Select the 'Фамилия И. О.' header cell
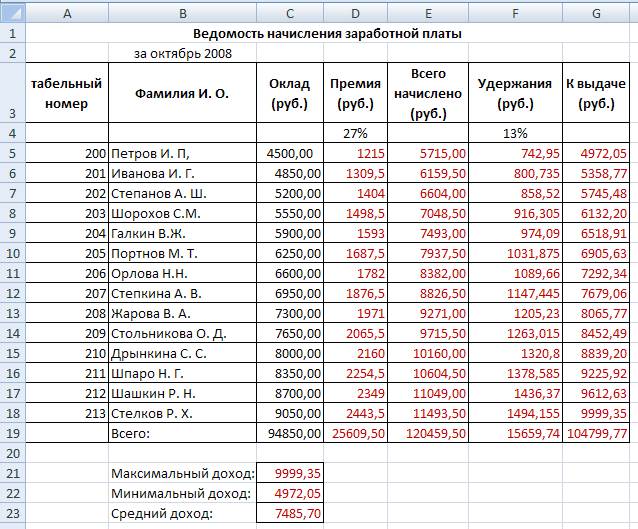638x529 pixels. [x=181, y=92]
